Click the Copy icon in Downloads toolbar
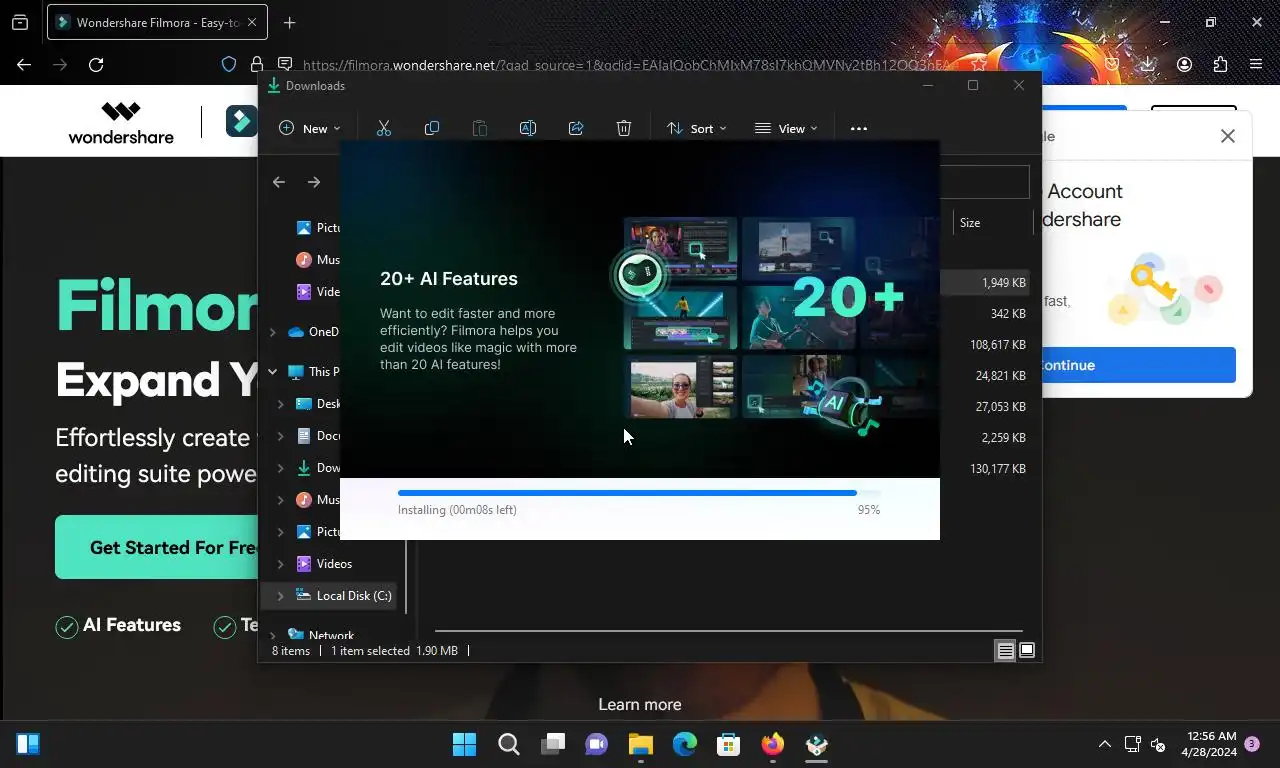Image resolution: width=1280 pixels, height=768 pixels. pos(432,128)
